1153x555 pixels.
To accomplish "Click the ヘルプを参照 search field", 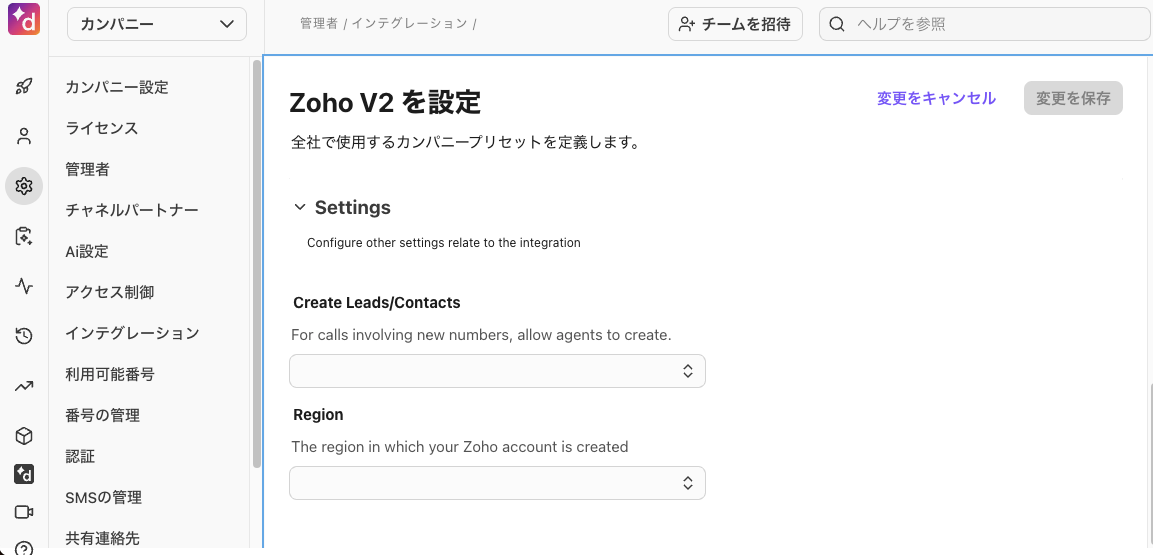I will 985,24.
